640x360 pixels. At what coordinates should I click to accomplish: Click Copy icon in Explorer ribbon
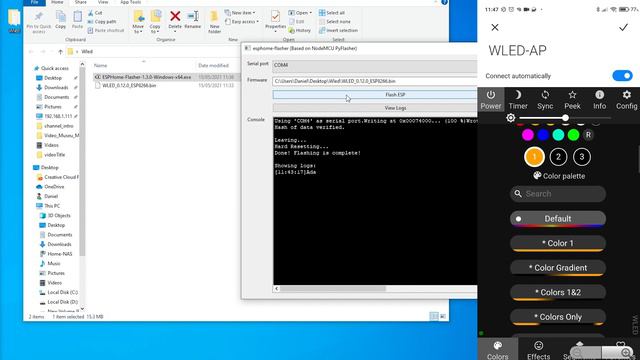point(60,20)
